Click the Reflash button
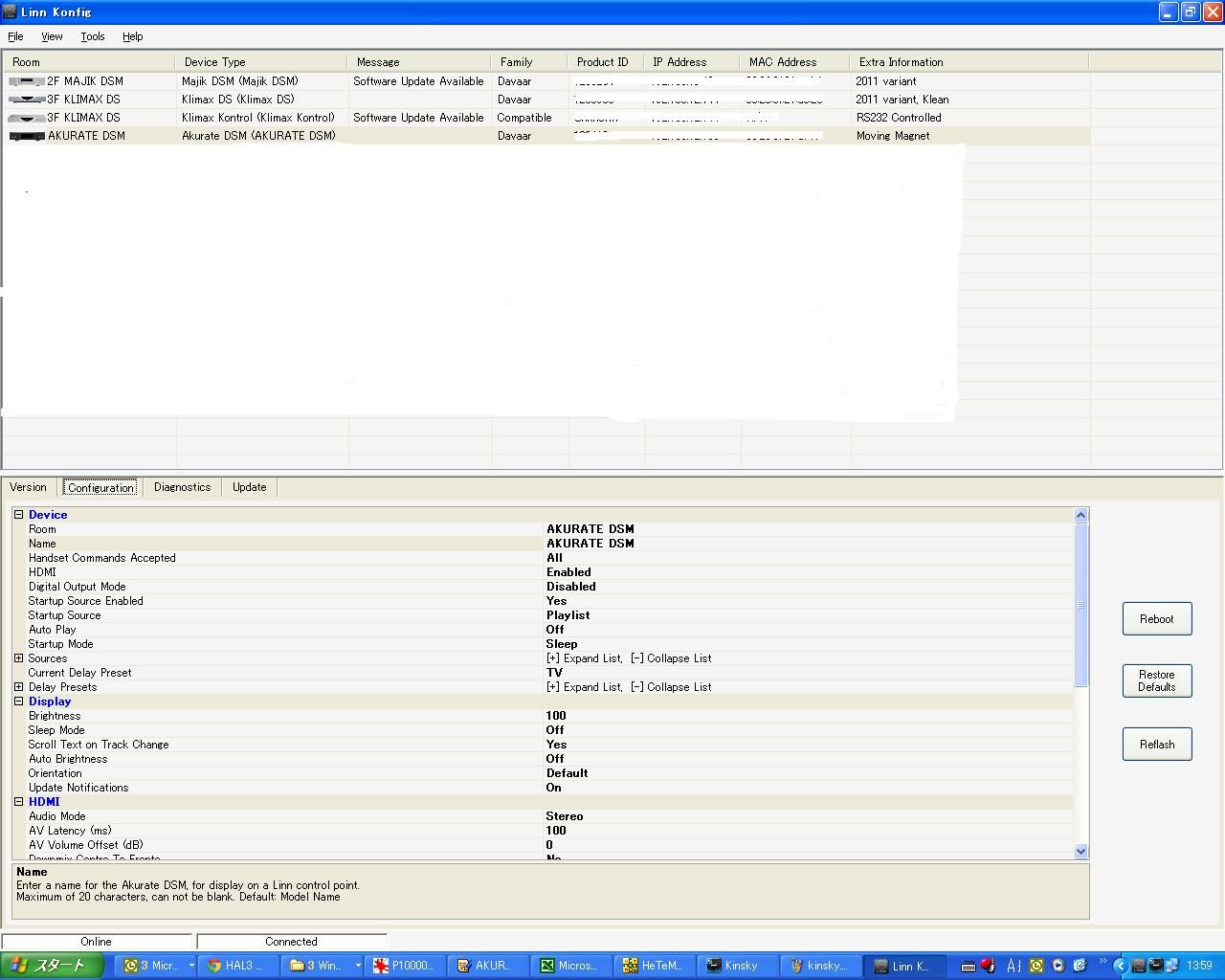This screenshot has width=1225, height=980. pos(1157,745)
